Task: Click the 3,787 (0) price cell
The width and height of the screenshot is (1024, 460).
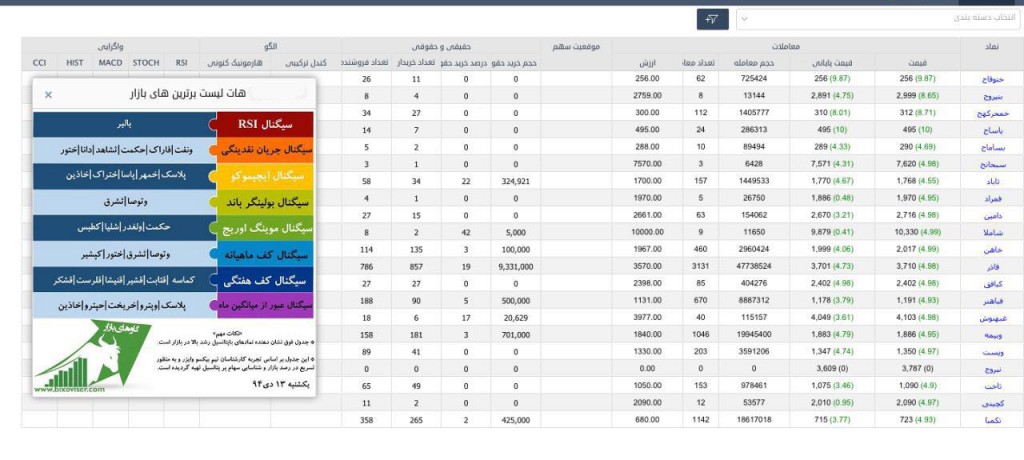Action: click(918, 369)
